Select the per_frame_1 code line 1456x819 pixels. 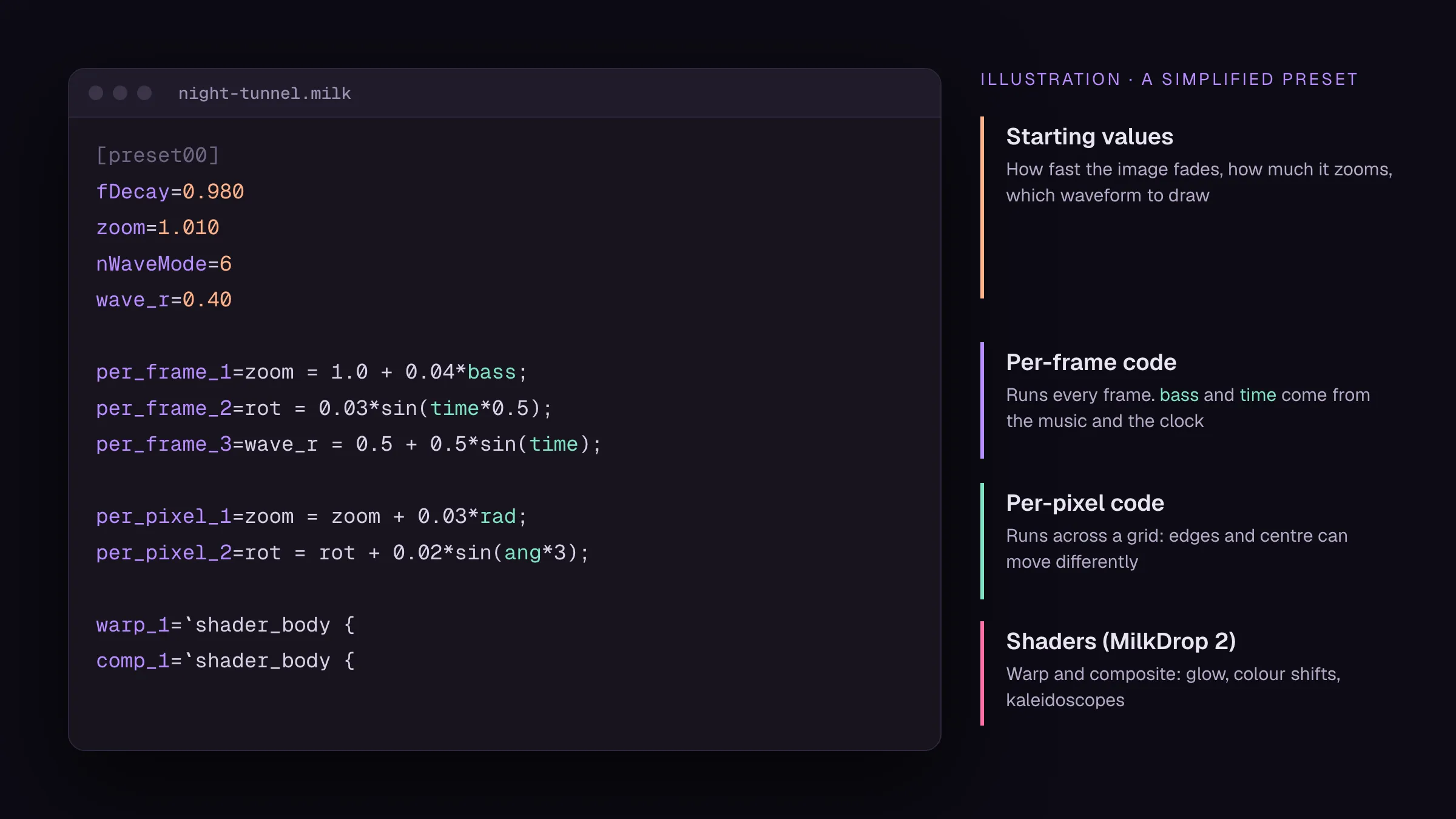pyautogui.click(x=312, y=372)
